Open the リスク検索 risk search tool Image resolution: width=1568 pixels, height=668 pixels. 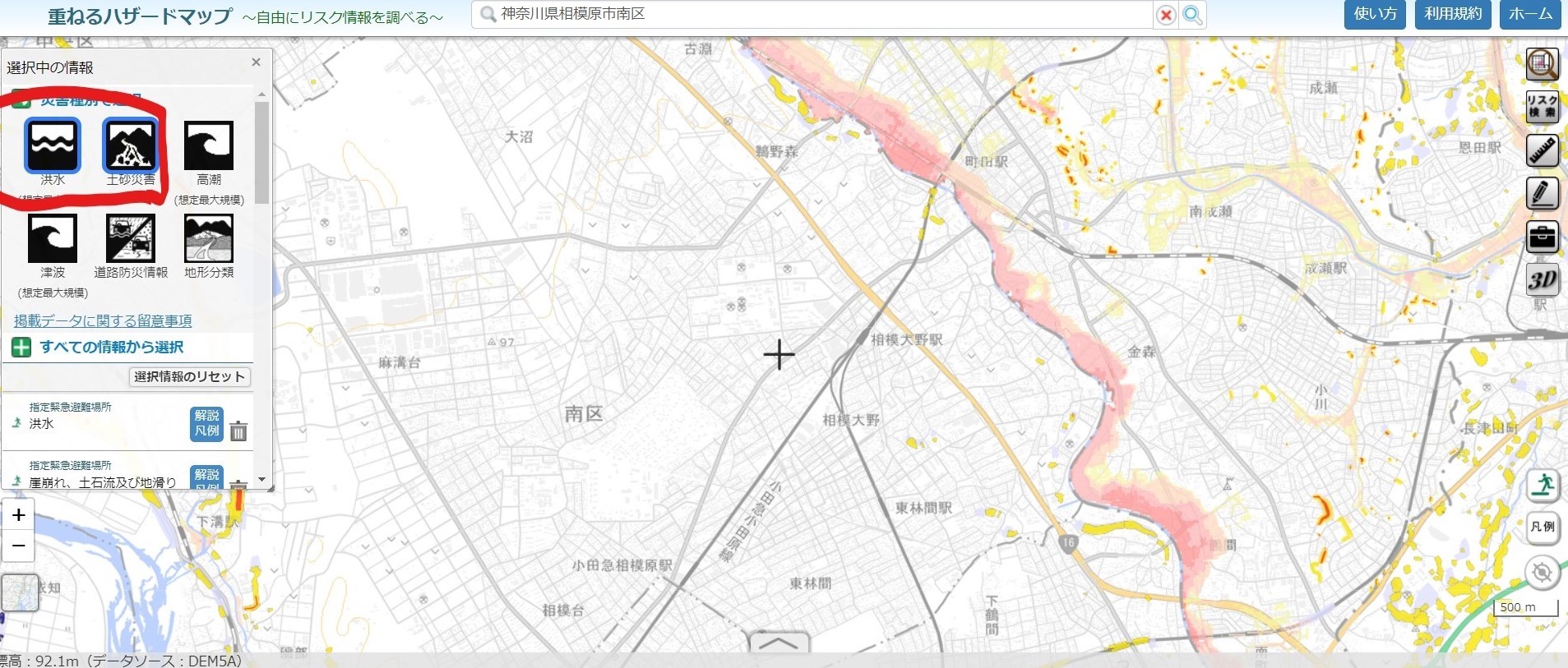point(1542,107)
